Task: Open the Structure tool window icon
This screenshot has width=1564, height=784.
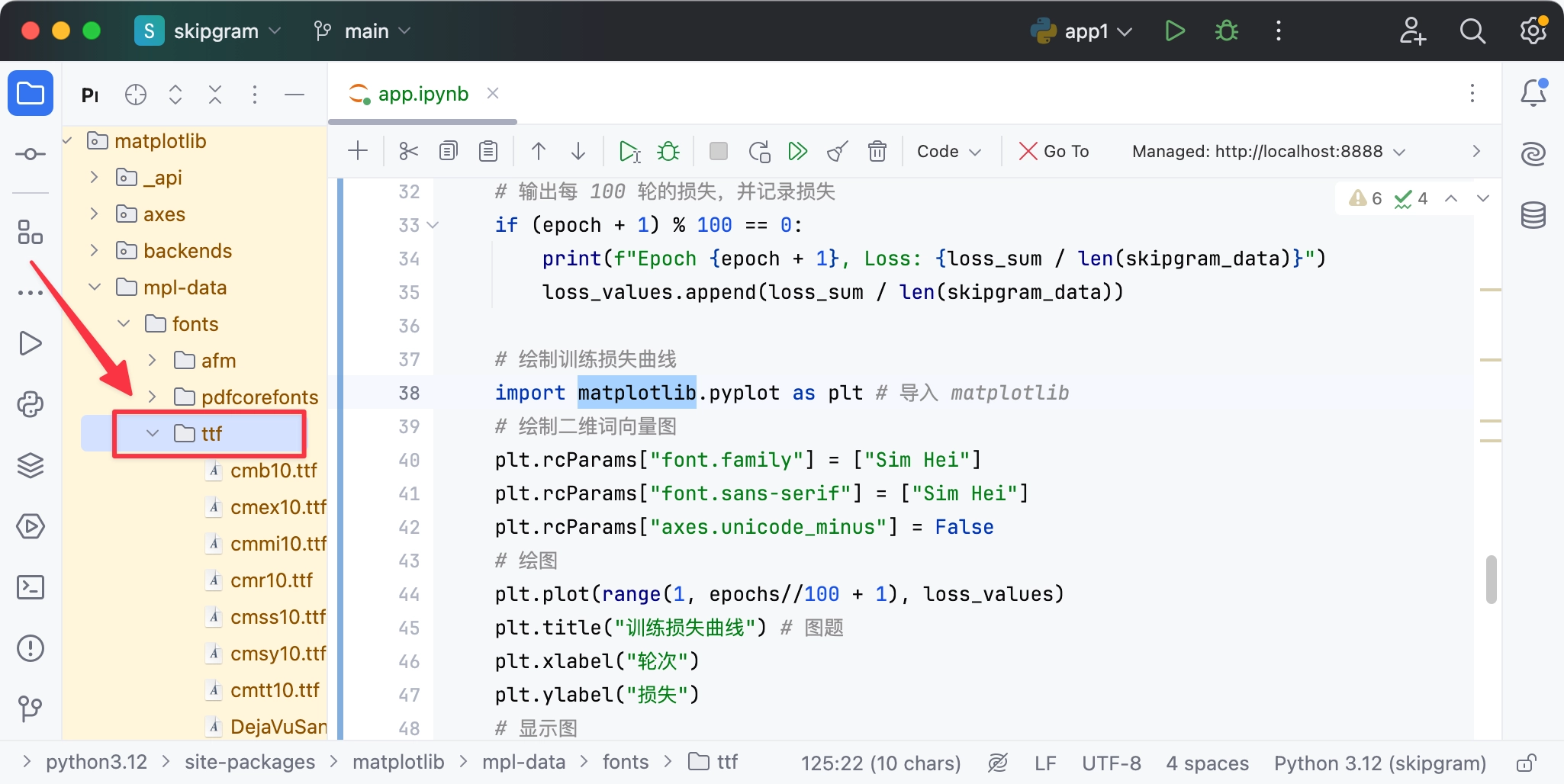Action: 31,232
